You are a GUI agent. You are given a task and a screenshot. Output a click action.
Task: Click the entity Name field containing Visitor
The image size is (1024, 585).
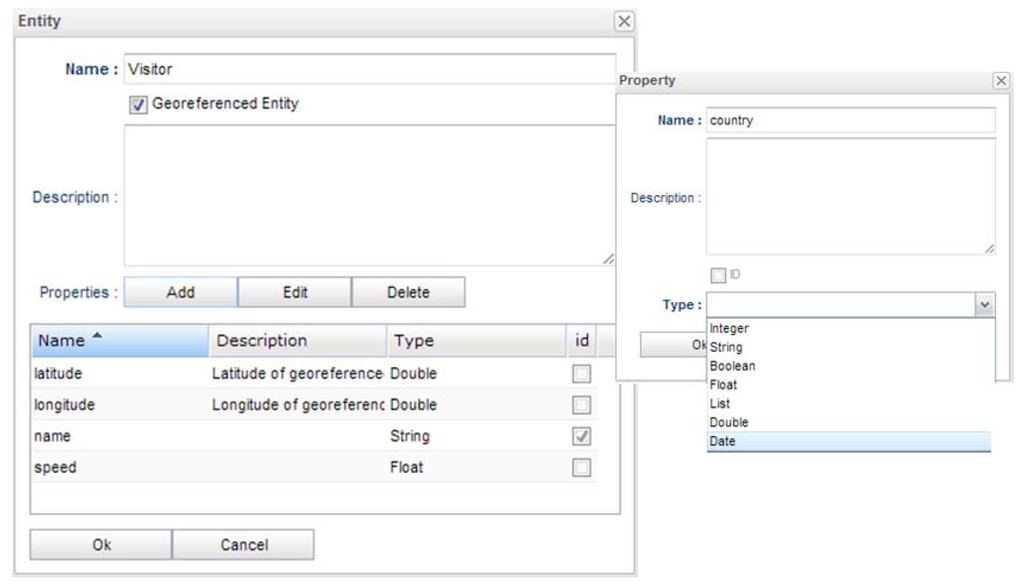tap(369, 70)
